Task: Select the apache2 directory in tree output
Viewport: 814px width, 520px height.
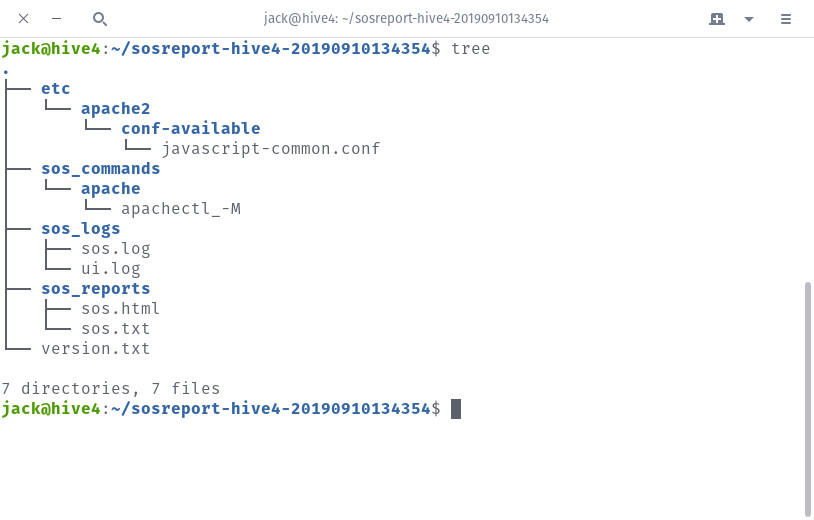Action: tap(115, 109)
